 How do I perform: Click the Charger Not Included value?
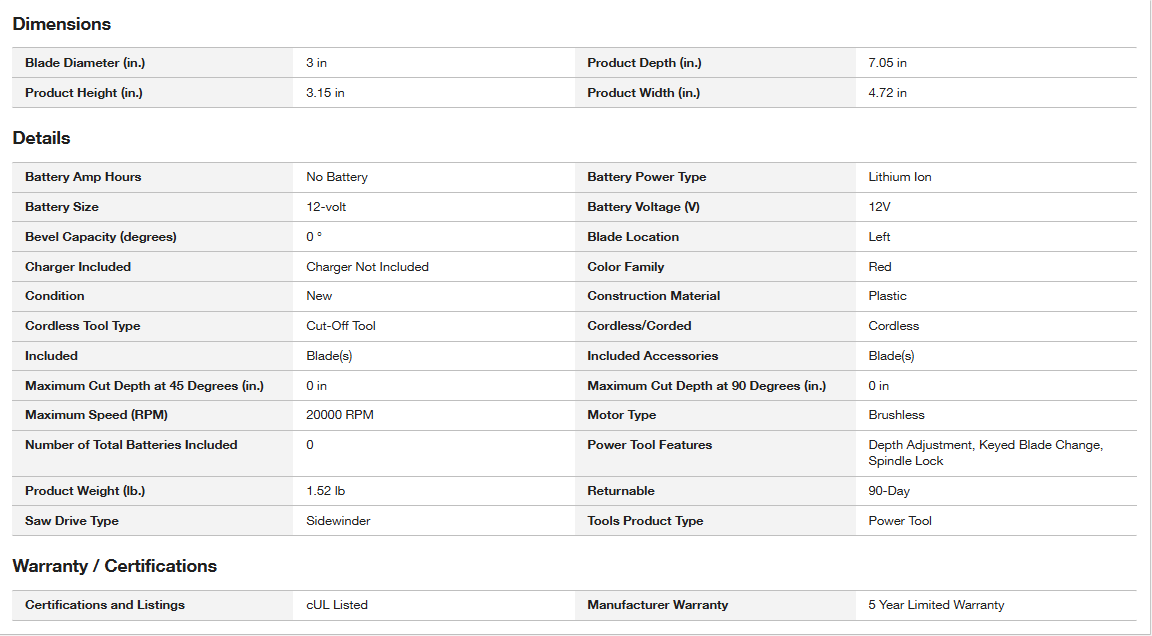point(367,267)
